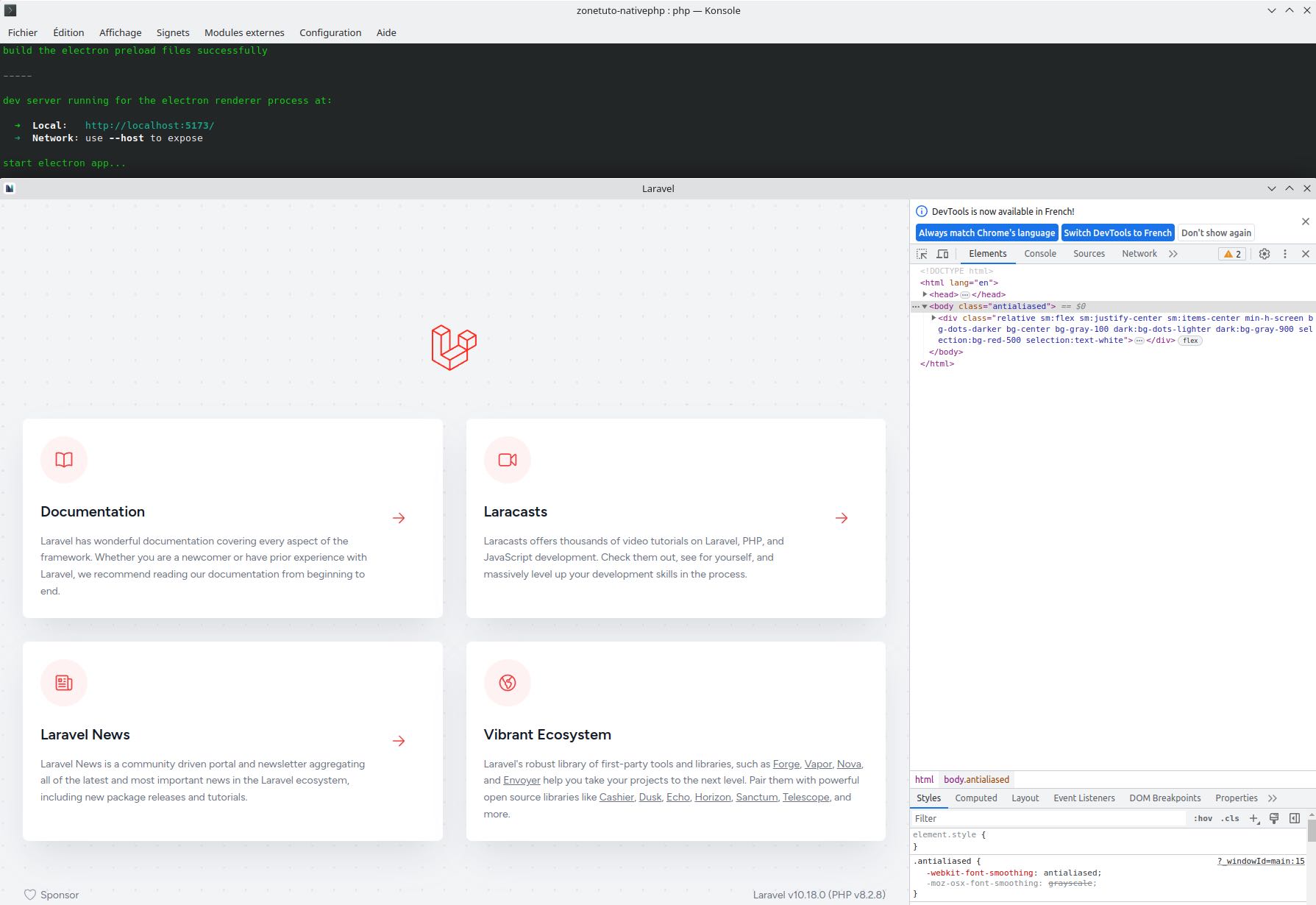This screenshot has width=1316, height=905.
Task: Toggle the device emulation toolbar
Action: click(942, 254)
